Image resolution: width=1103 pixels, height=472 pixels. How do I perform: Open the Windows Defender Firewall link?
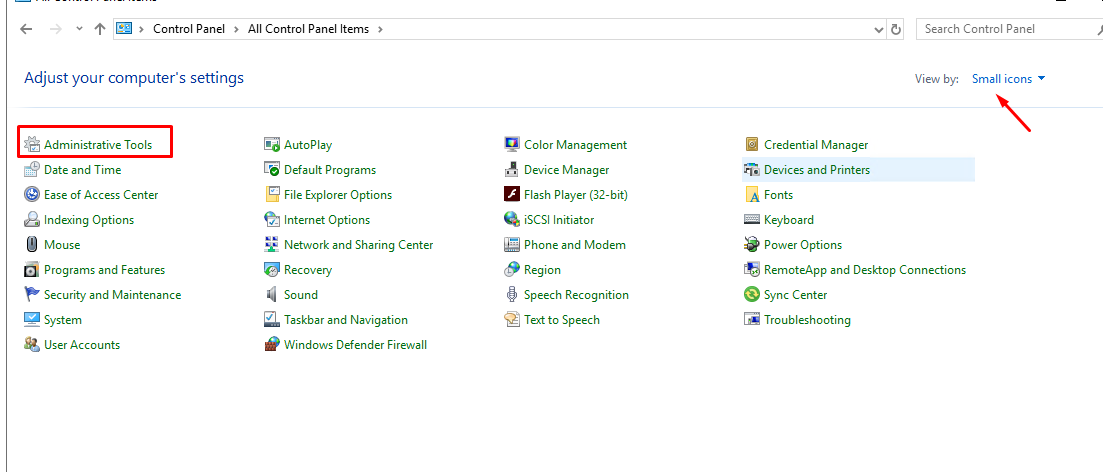tap(355, 345)
